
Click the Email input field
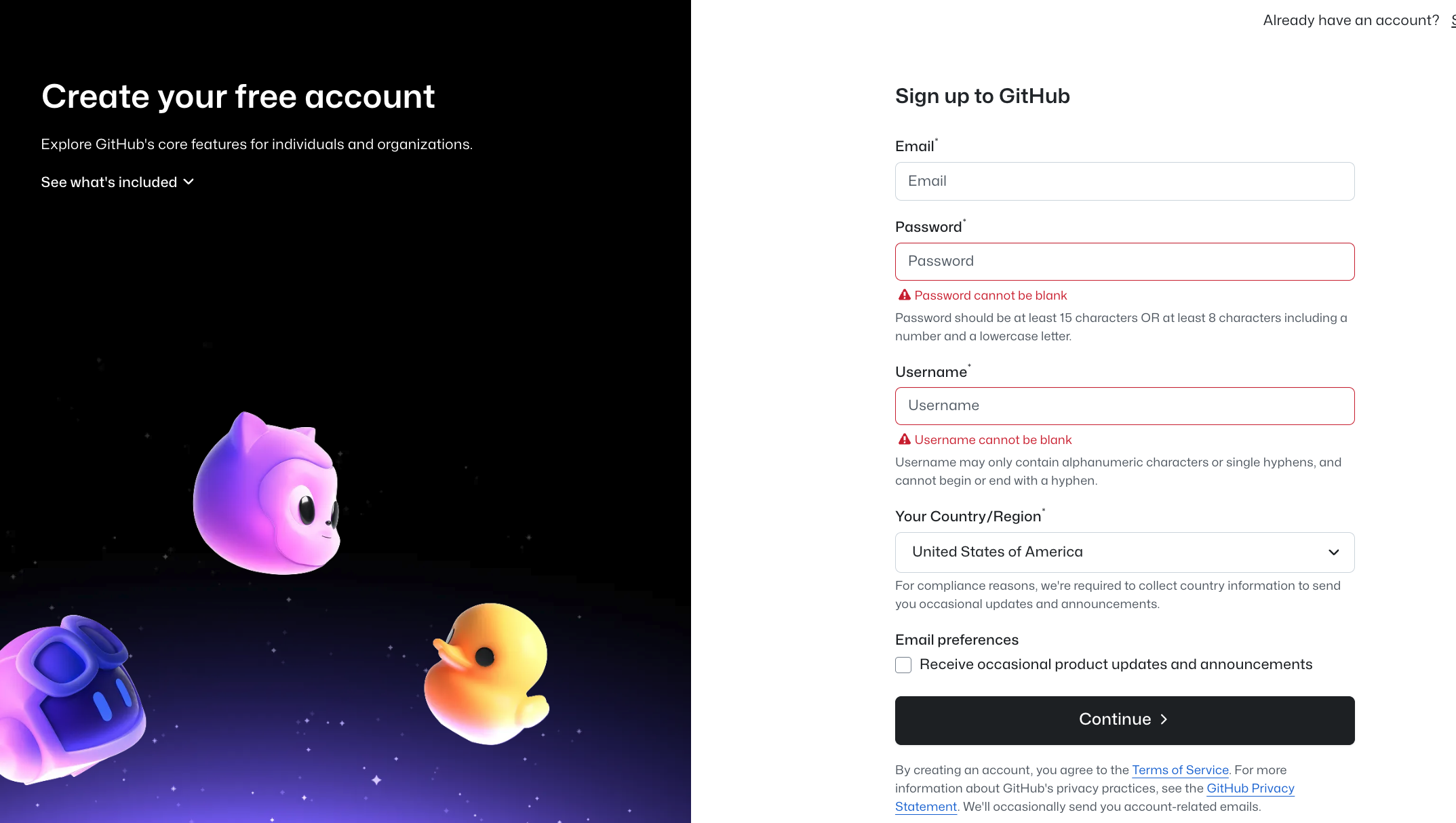click(1124, 181)
